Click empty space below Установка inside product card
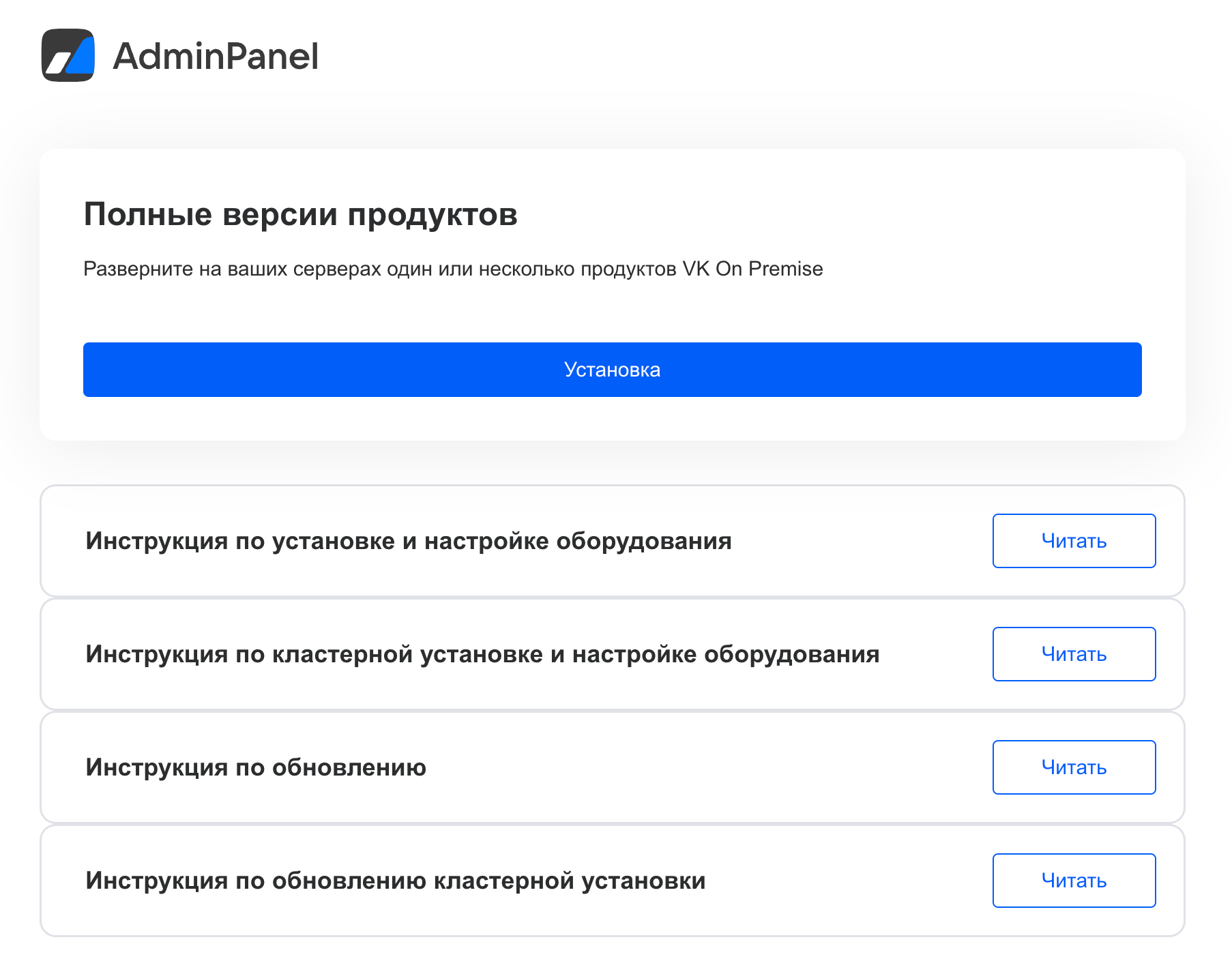The height and width of the screenshot is (959, 1232). pyautogui.click(x=612, y=419)
